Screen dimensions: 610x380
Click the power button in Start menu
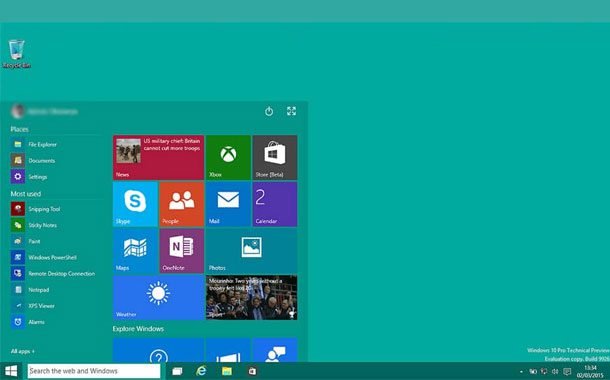click(269, 112)
